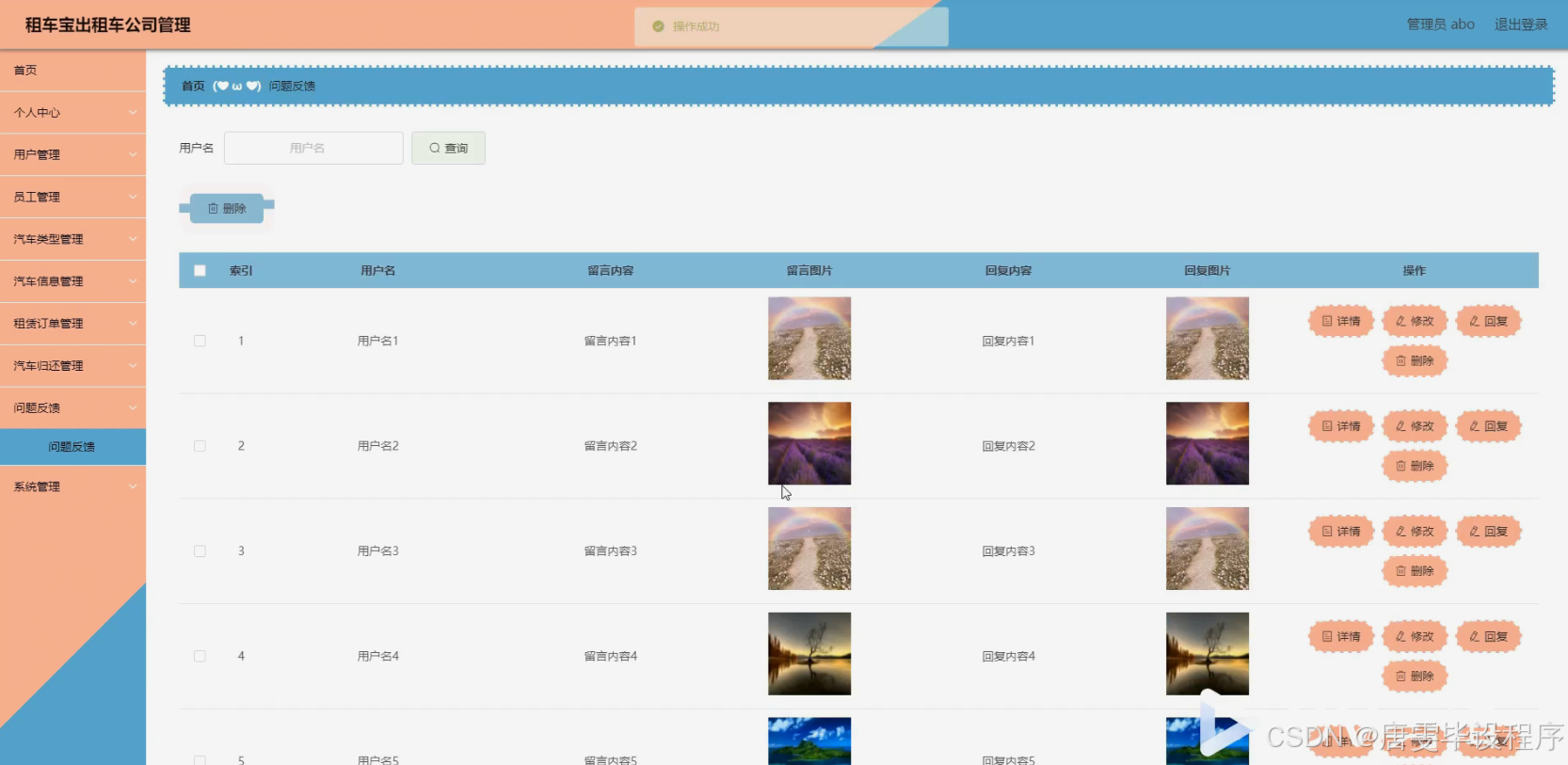Delete the row 用户名1 entry

point(1415,361)
